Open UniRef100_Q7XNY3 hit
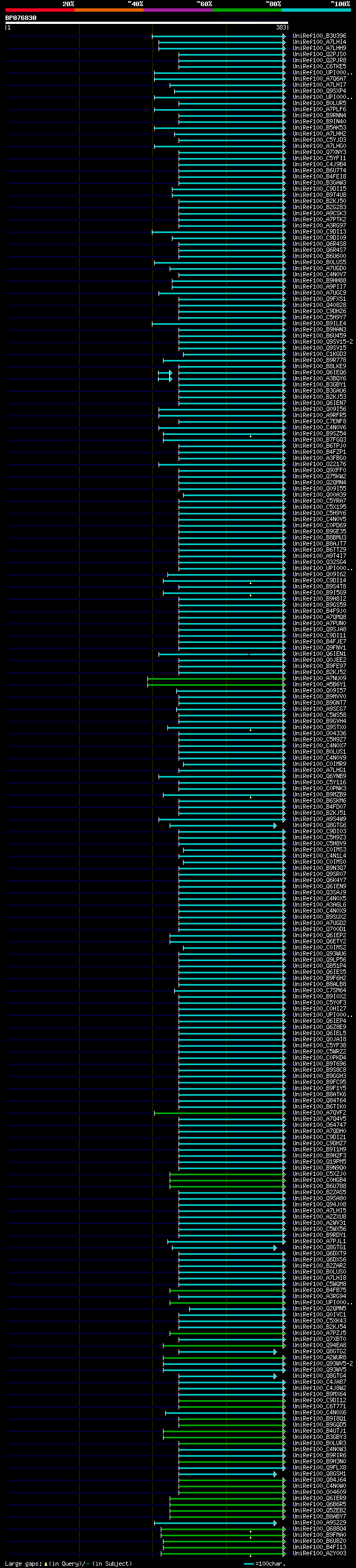Image resolution: width=356 pixels, height=1568 pixels. point(319,152)
